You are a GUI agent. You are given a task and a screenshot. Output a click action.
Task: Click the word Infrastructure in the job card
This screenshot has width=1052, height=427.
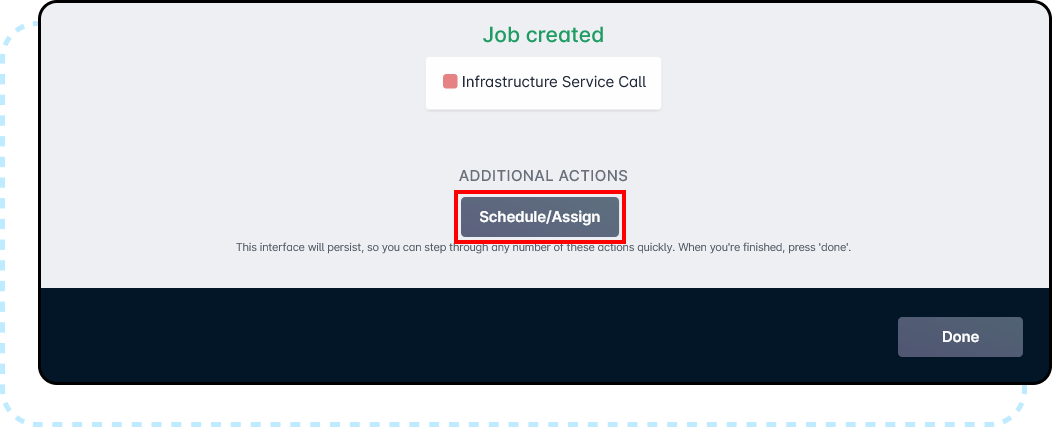(x=509, y=82)
